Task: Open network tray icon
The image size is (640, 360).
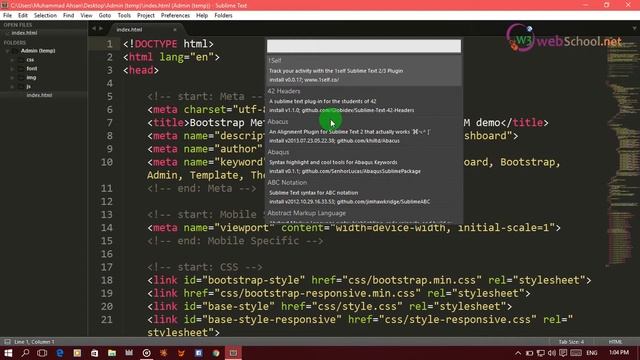Action: [x=541, y=353]
